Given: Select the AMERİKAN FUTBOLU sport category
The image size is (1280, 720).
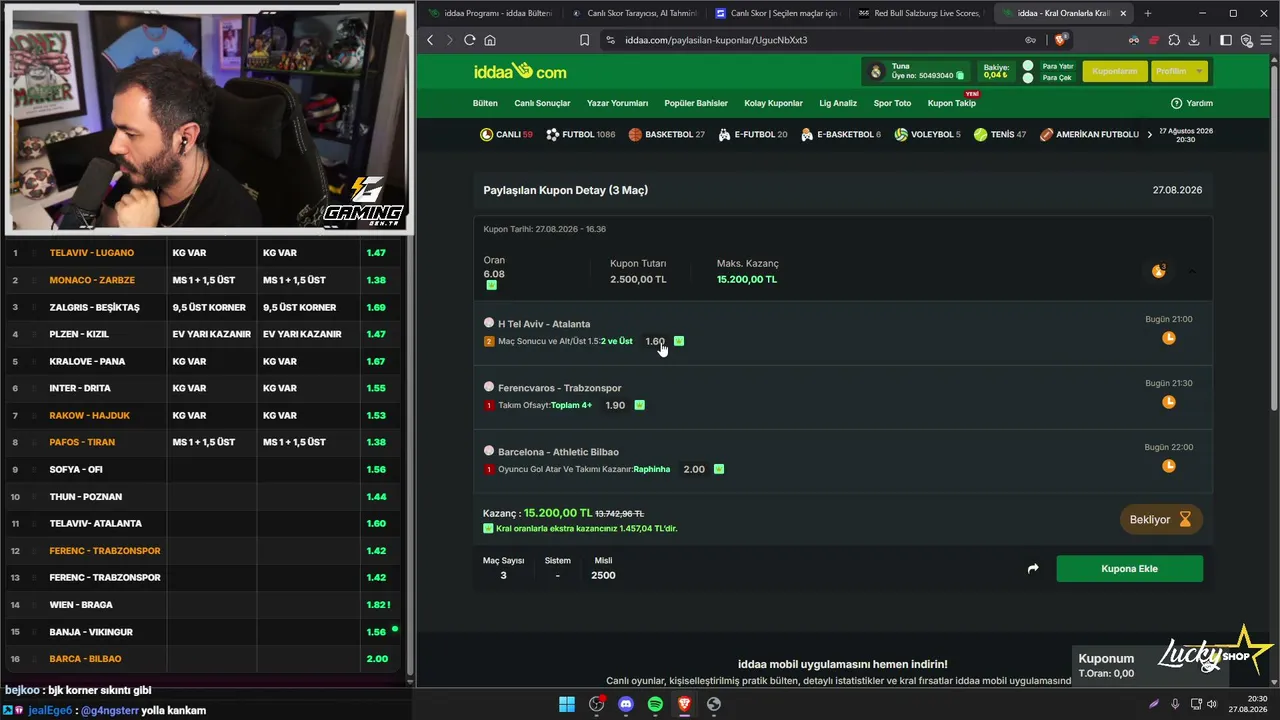Looking at the screenshot, I should (1089, 134).
